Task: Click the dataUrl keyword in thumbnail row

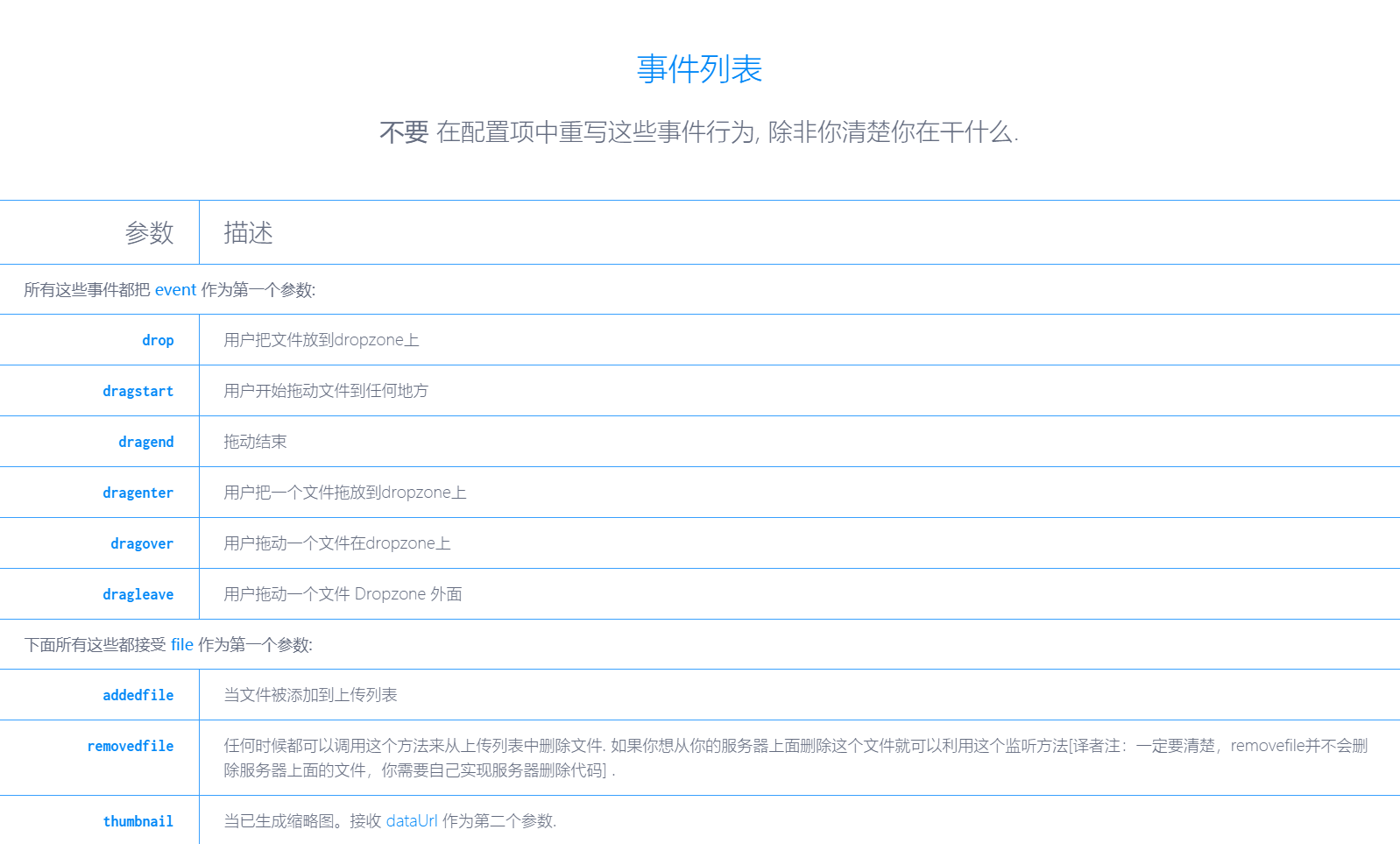Action: tap(412, 821)
